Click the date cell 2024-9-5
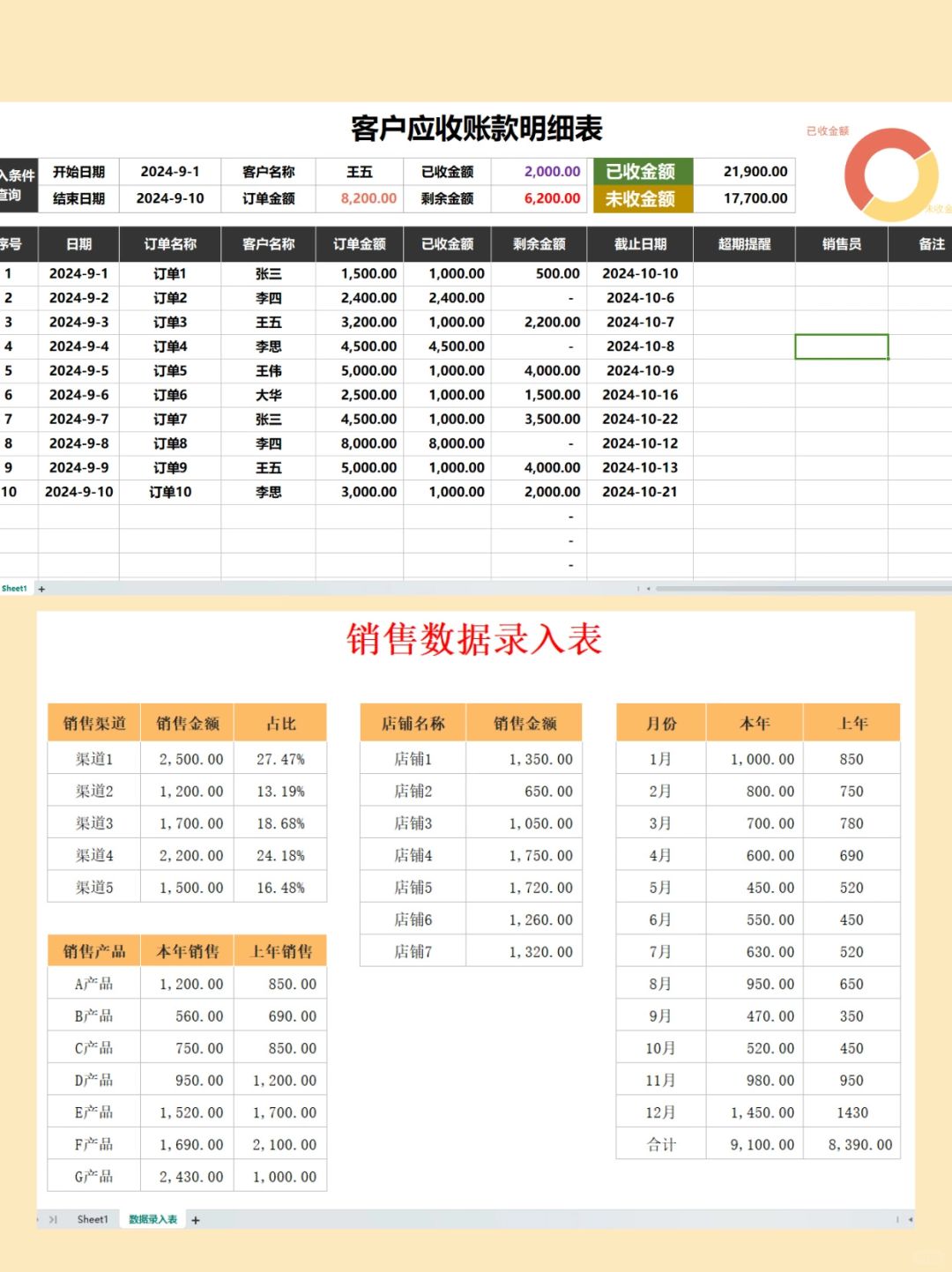 (x=79, y=371)
